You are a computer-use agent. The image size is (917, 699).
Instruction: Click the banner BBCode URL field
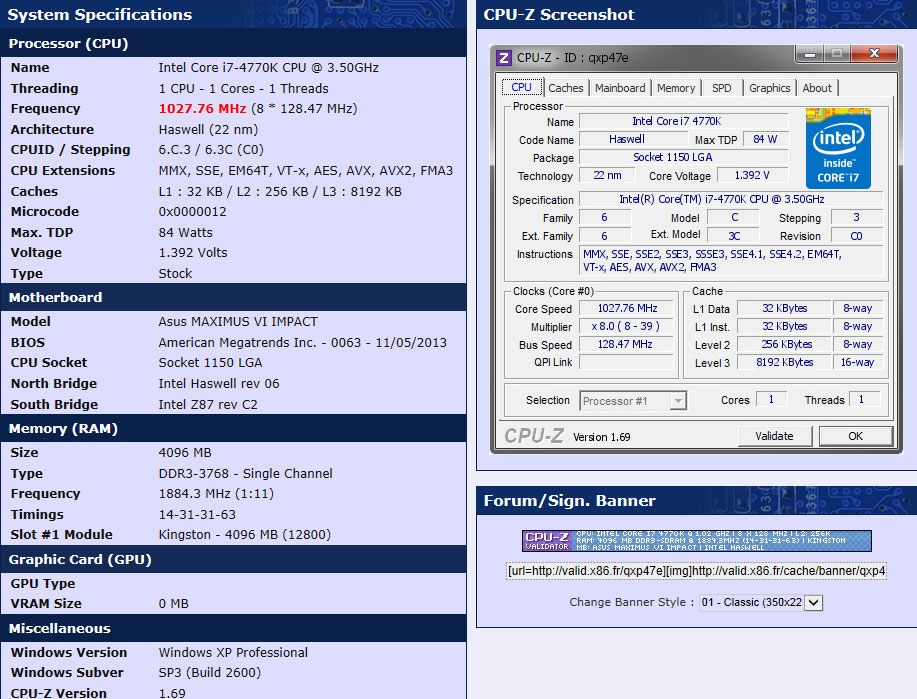point(696,570)
